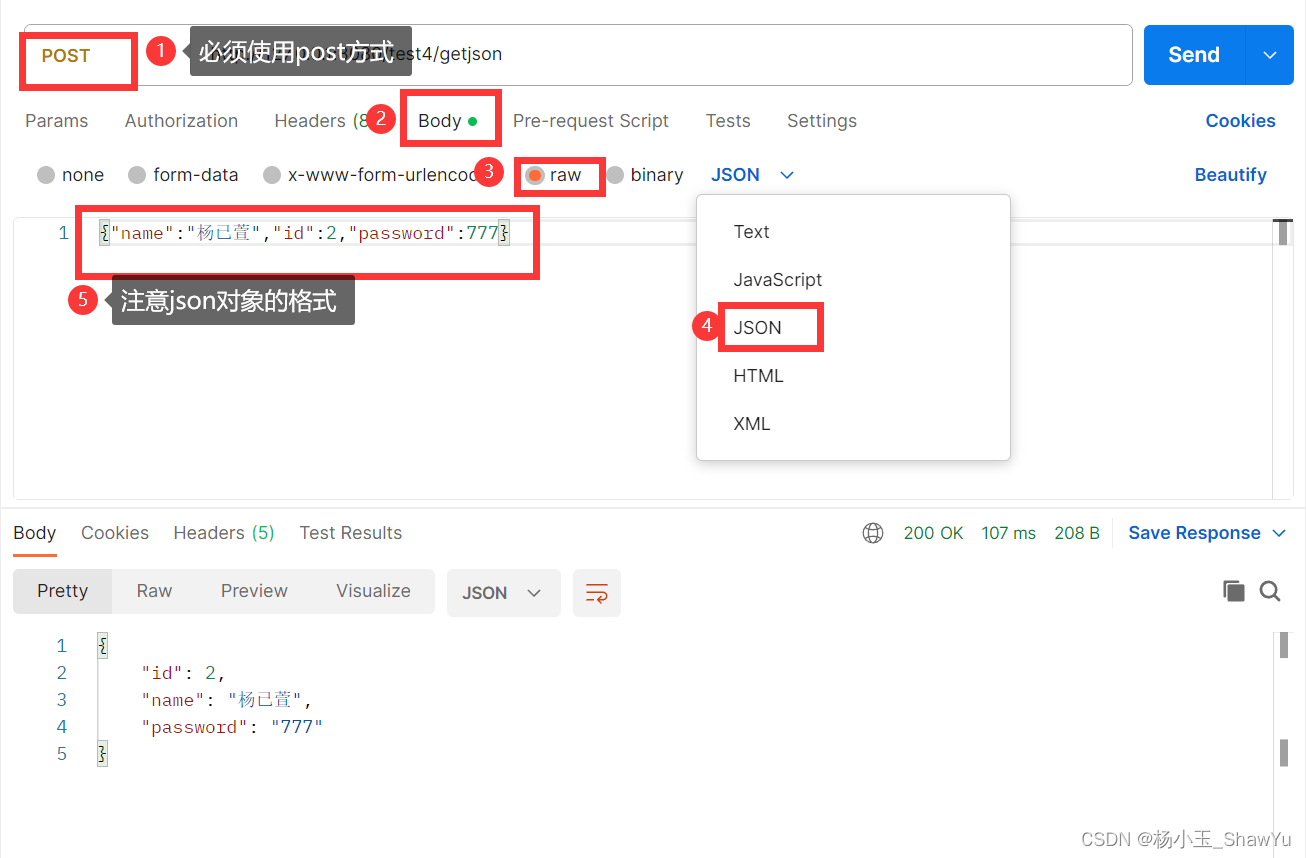
Task: Open the response search with the magnifier icon
Action: (x=1270, y=591)
